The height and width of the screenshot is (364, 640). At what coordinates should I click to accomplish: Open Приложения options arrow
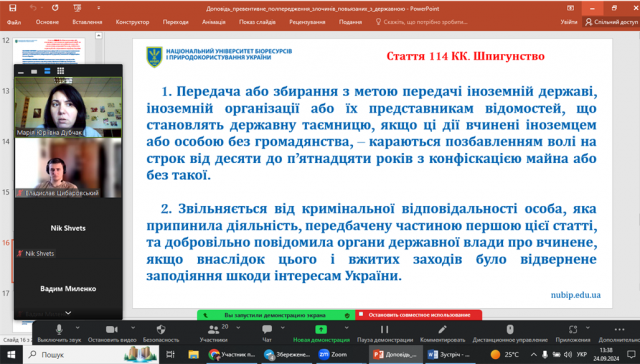[x=588, y=328]
